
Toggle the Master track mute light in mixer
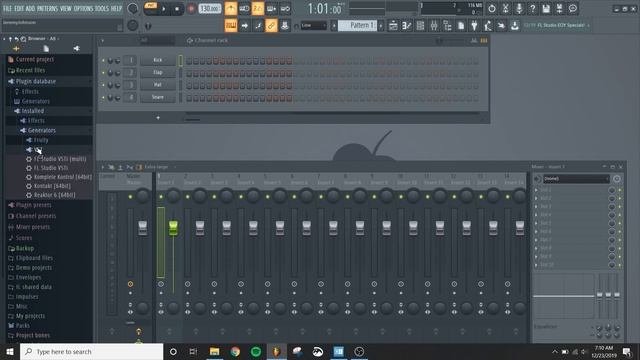[x=130, y=197]
